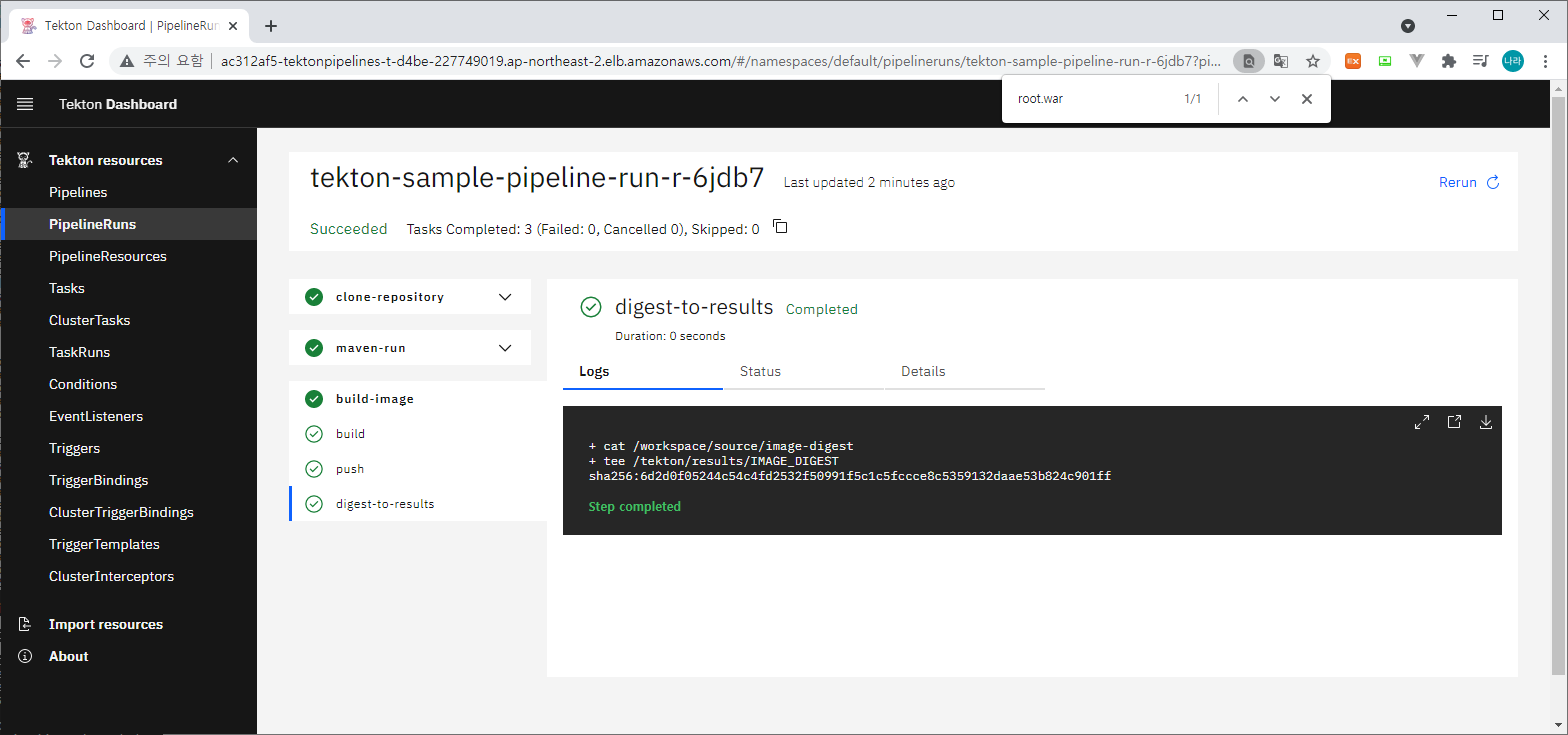Click the user profile avatar in Chrome

(x=1513, y=61)
